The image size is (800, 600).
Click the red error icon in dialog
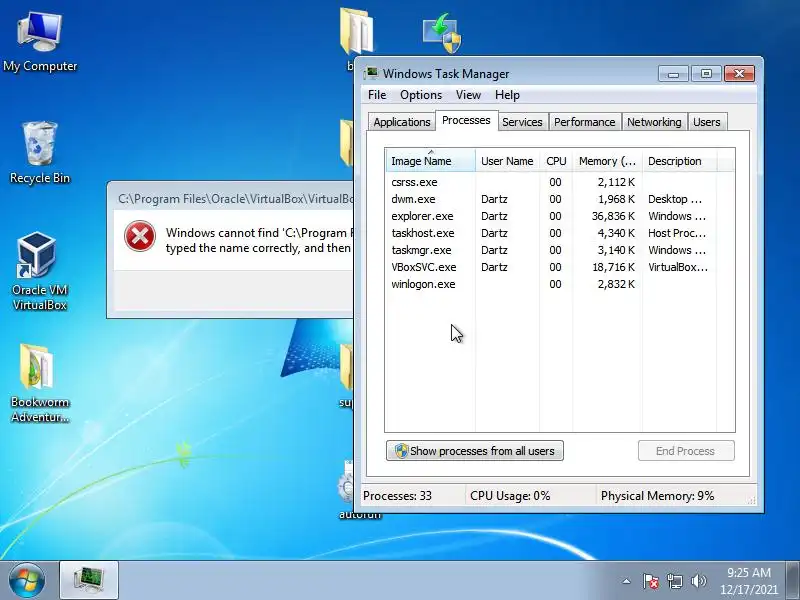pyautogui.click(x=140, y=236)
